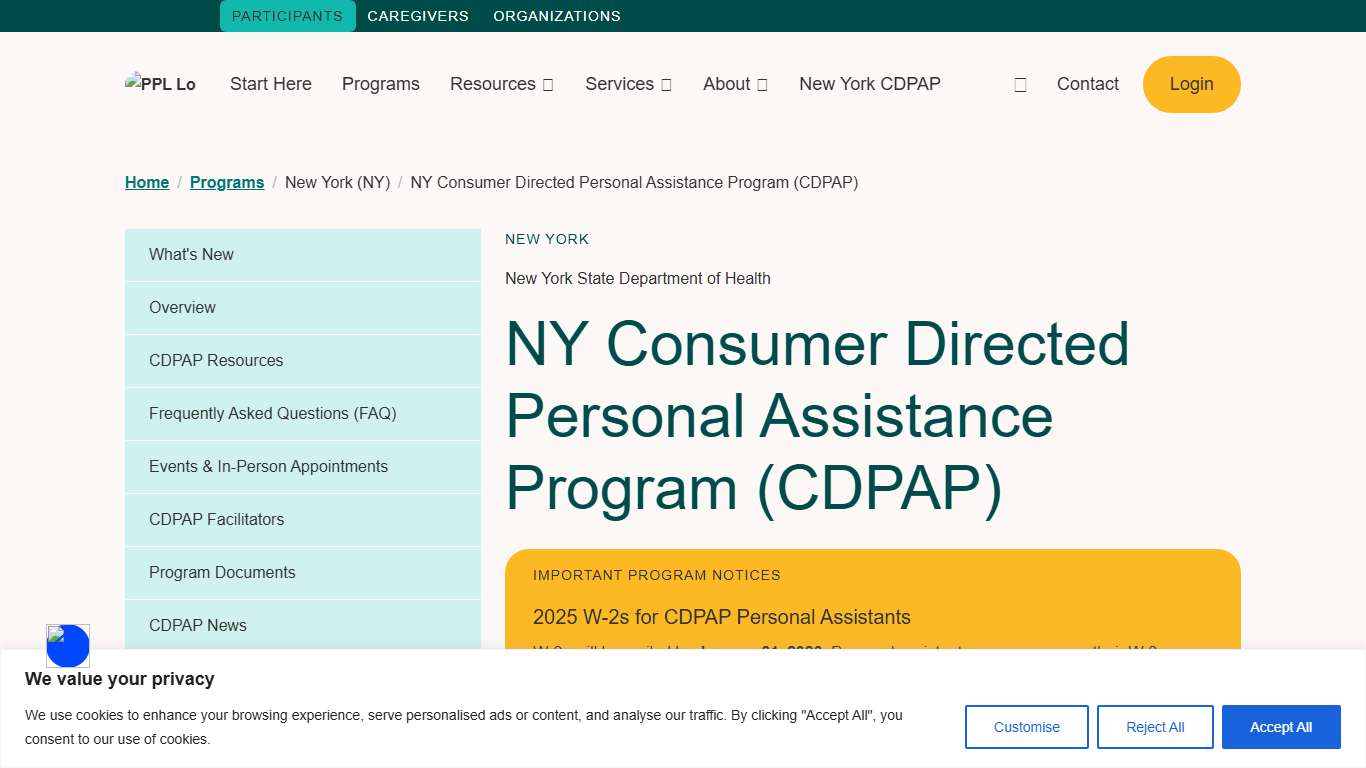Open the Program Documents sidebar entry
This screenshot has width=1366, height=768.
pyautogui.click(x=222, y=572)
